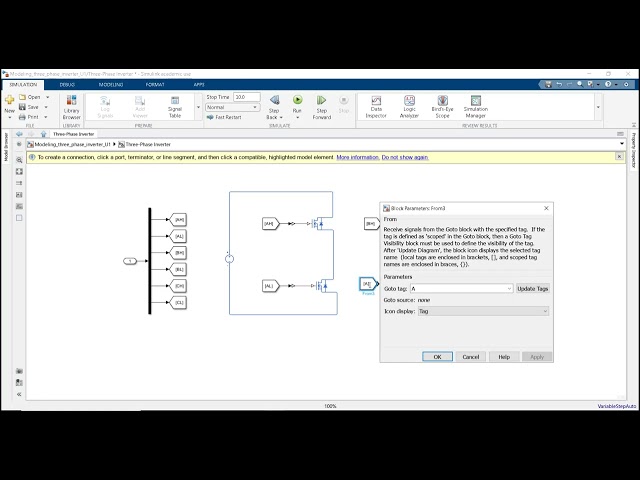Click the Stop Time input field
The width and height of the screenshot is (640, 480).
(247, 97)
